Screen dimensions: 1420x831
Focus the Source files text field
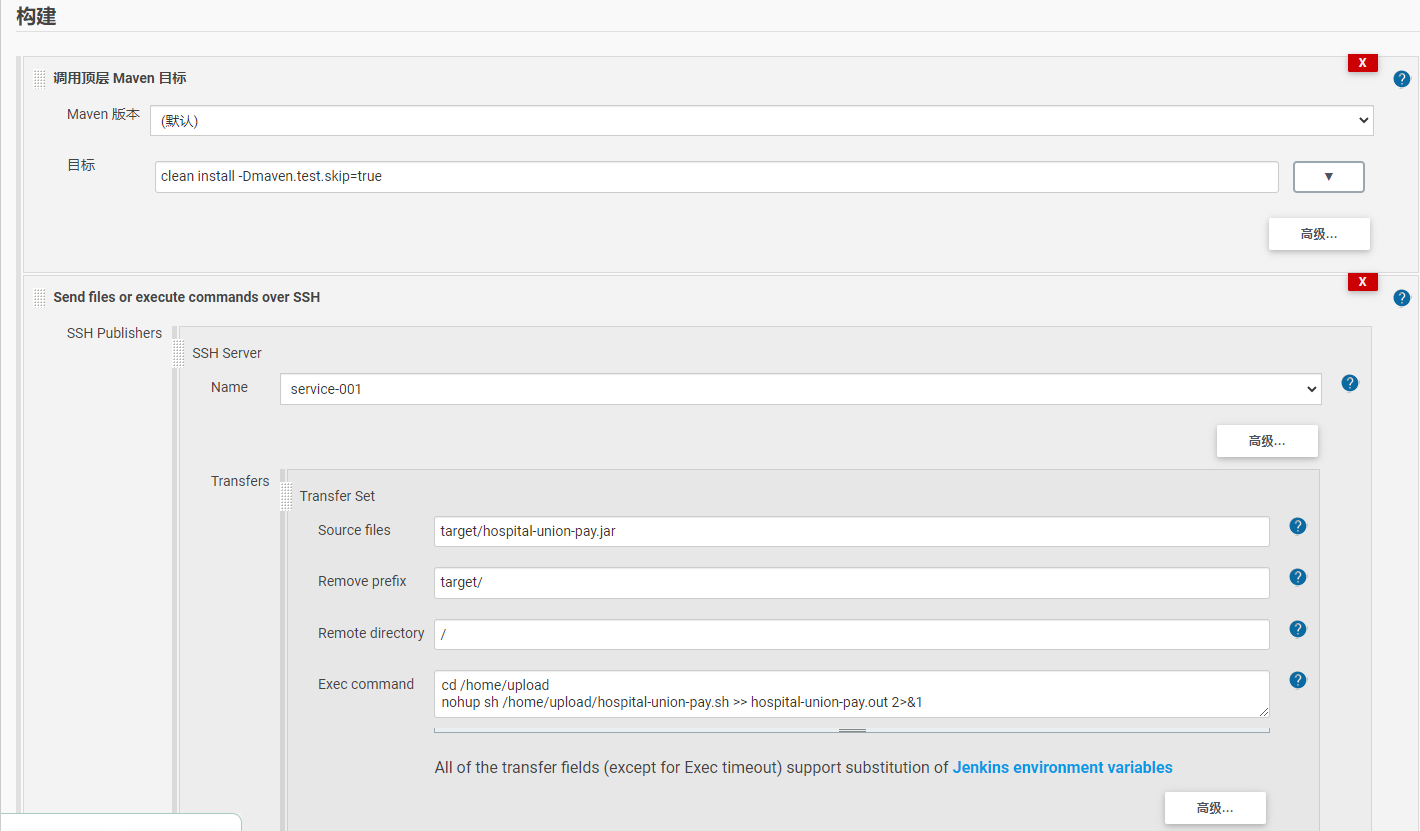coord(851,532)
